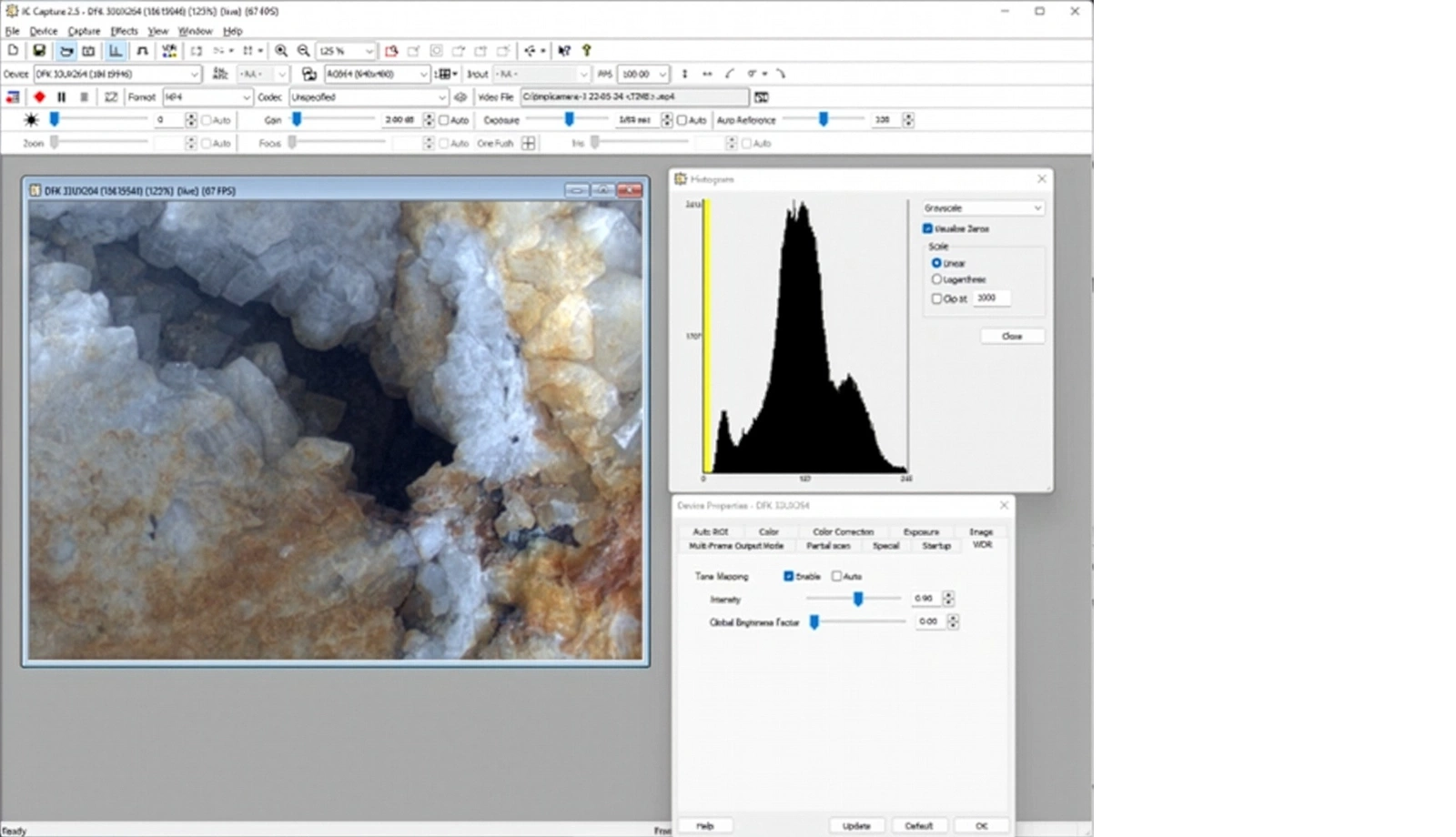1456x837 pixels.
Task: Click the fit-to-window icon after trigger icon group
Action: (x=196, y=51)
